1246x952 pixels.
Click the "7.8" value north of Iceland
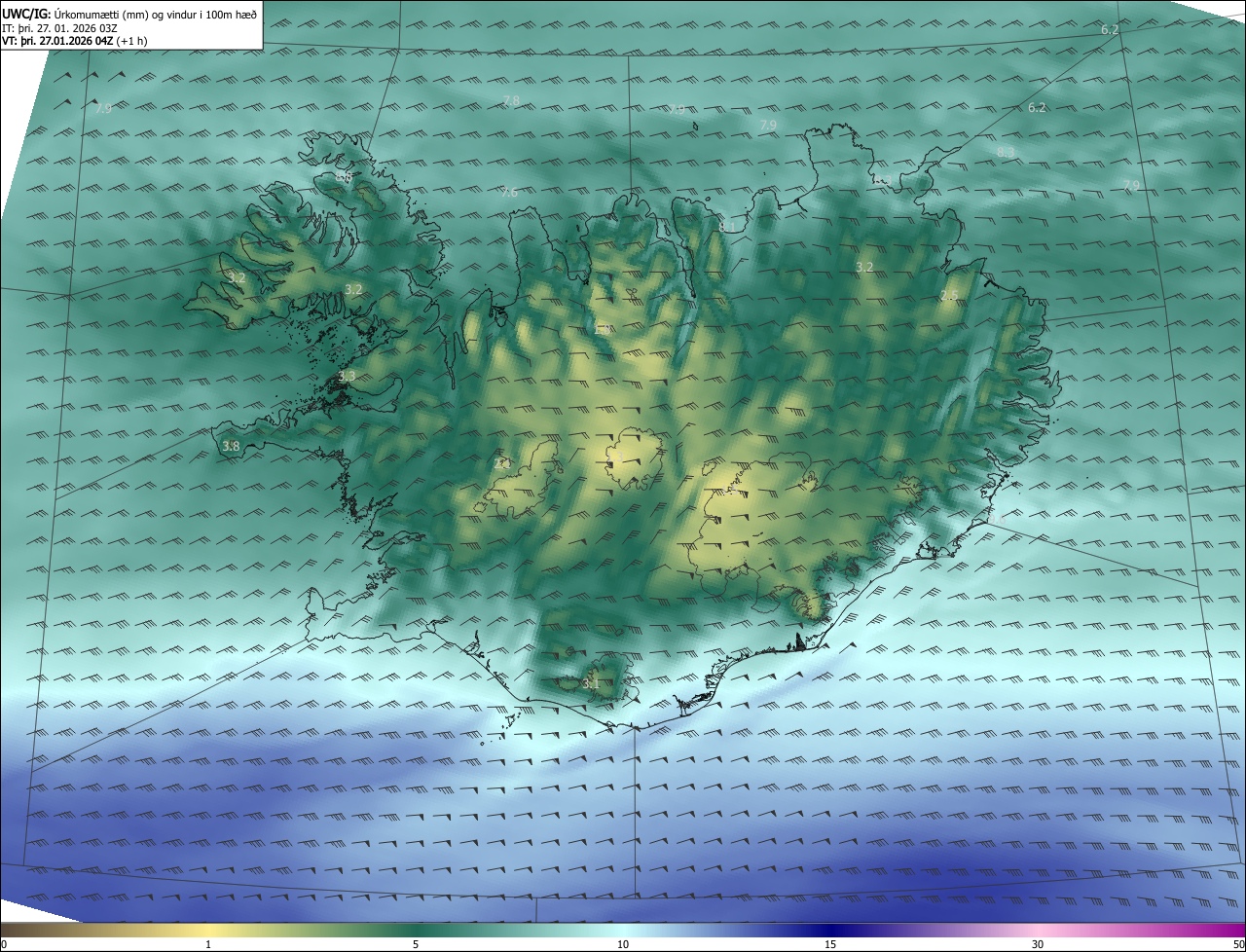point(510,101)
